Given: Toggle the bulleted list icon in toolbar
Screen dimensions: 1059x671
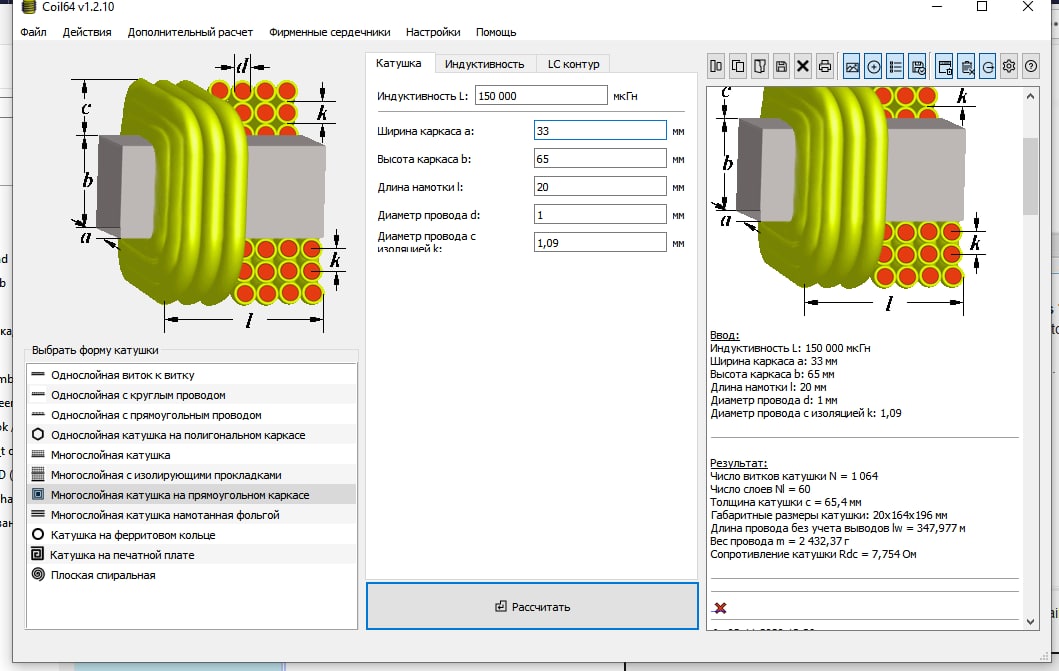Looking at the screenshot, I should tap(896, 67).
